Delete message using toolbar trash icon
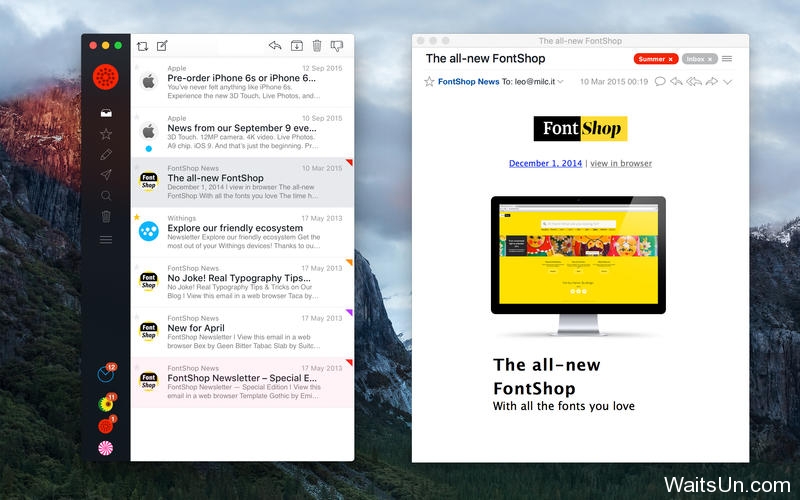Image resolution: width=800 pixels, height=500 pixels. pyautogui.click(x=317, y=46)
